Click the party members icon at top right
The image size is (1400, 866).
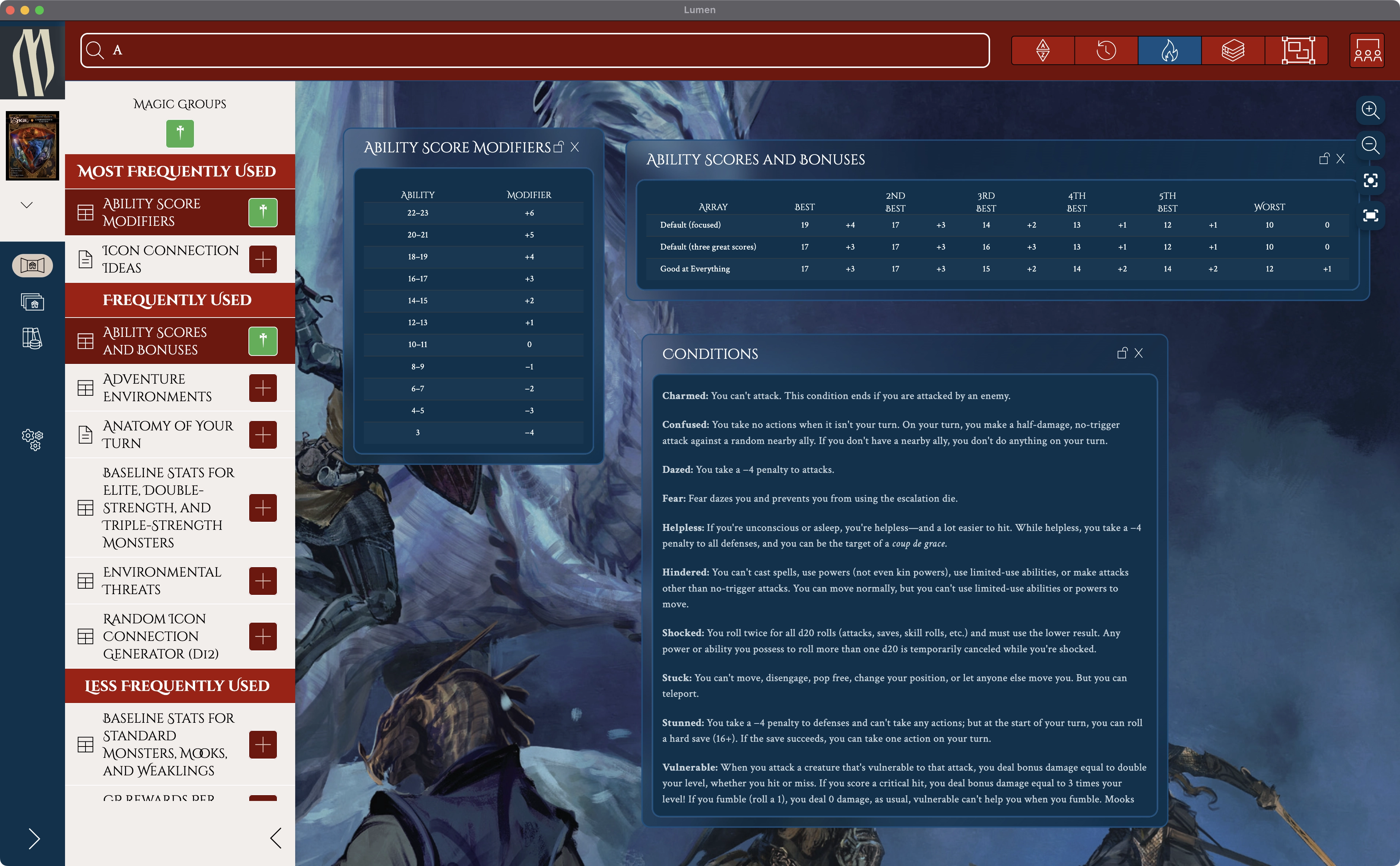coord(1367,50)
